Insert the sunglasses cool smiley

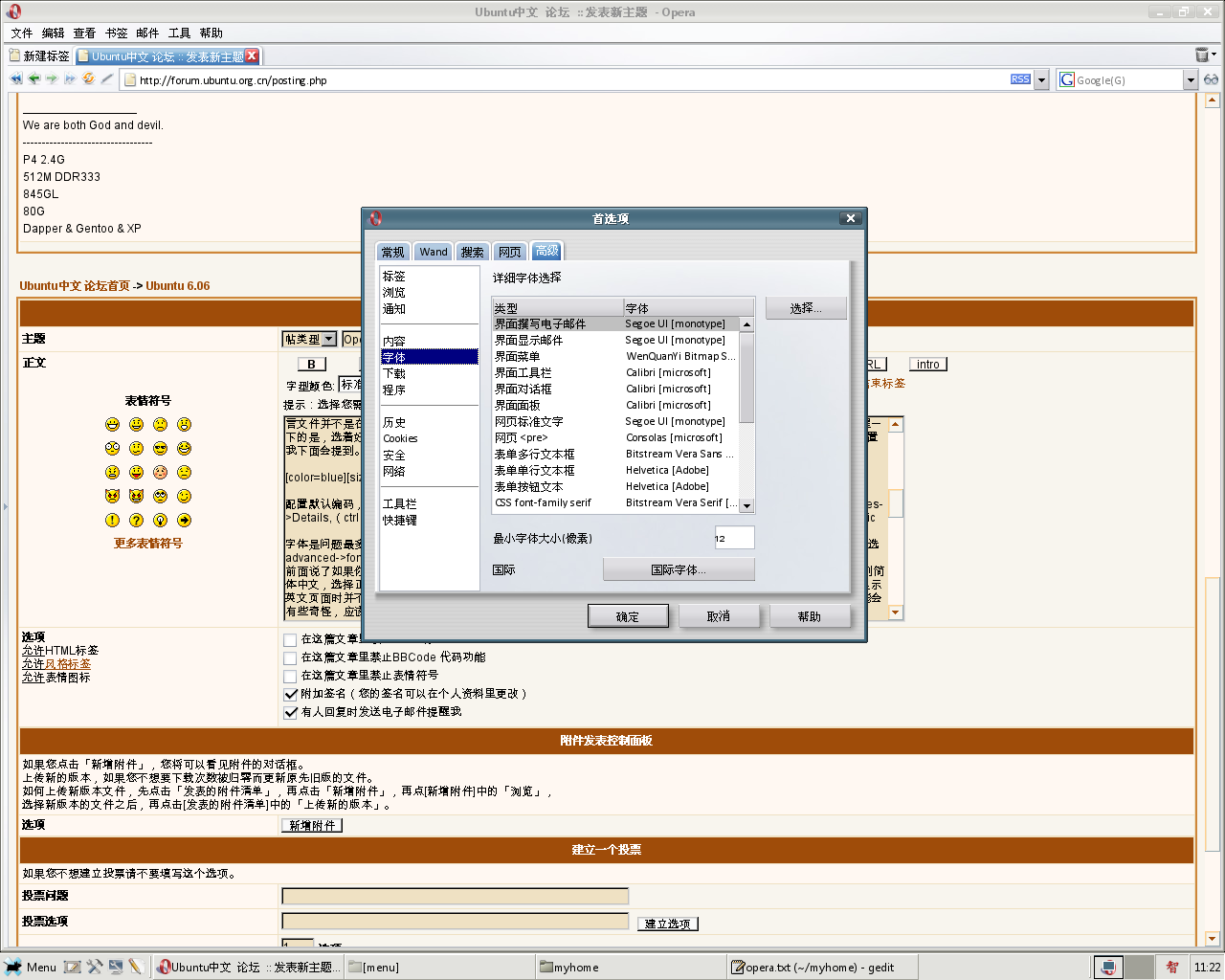161,449
